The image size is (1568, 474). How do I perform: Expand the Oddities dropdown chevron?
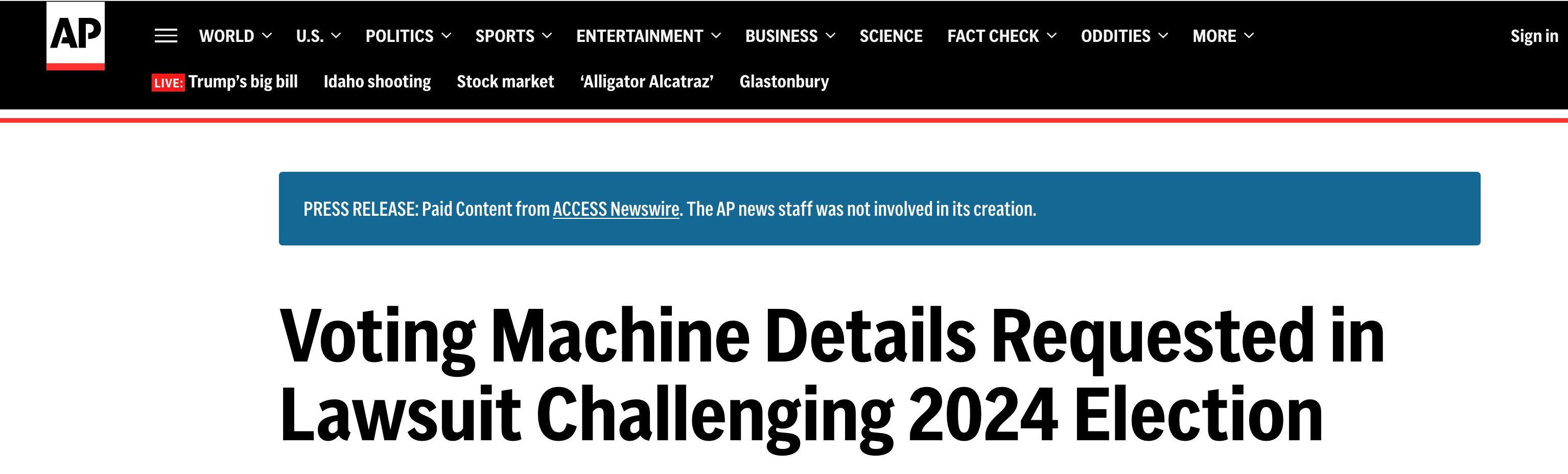click(x=1163, y=36)
